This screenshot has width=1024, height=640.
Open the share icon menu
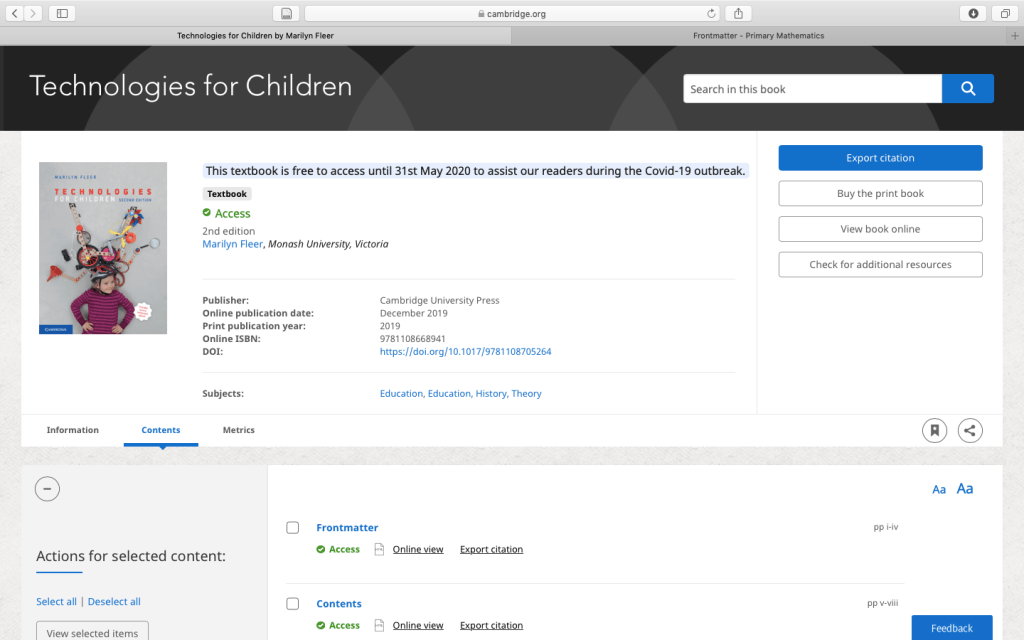[969, 430]
